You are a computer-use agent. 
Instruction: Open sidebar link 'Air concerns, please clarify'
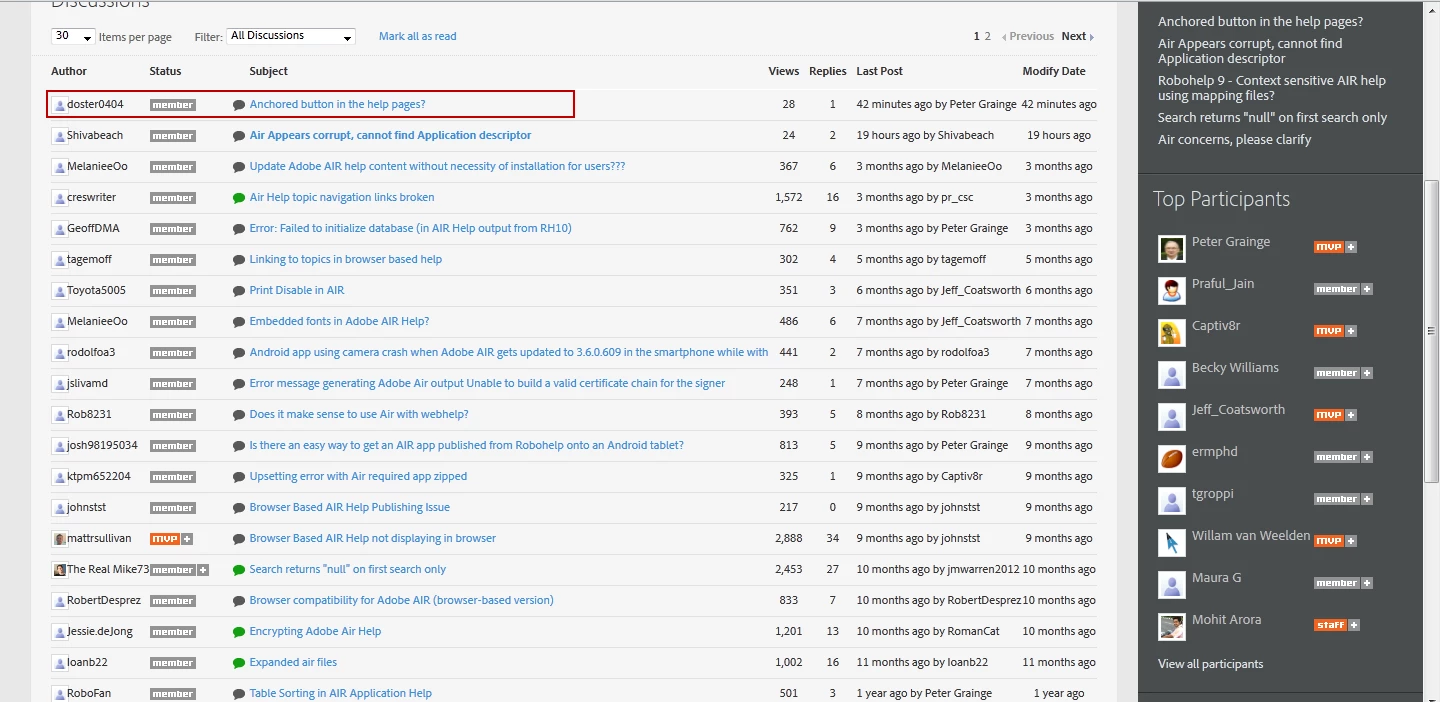1234,139
